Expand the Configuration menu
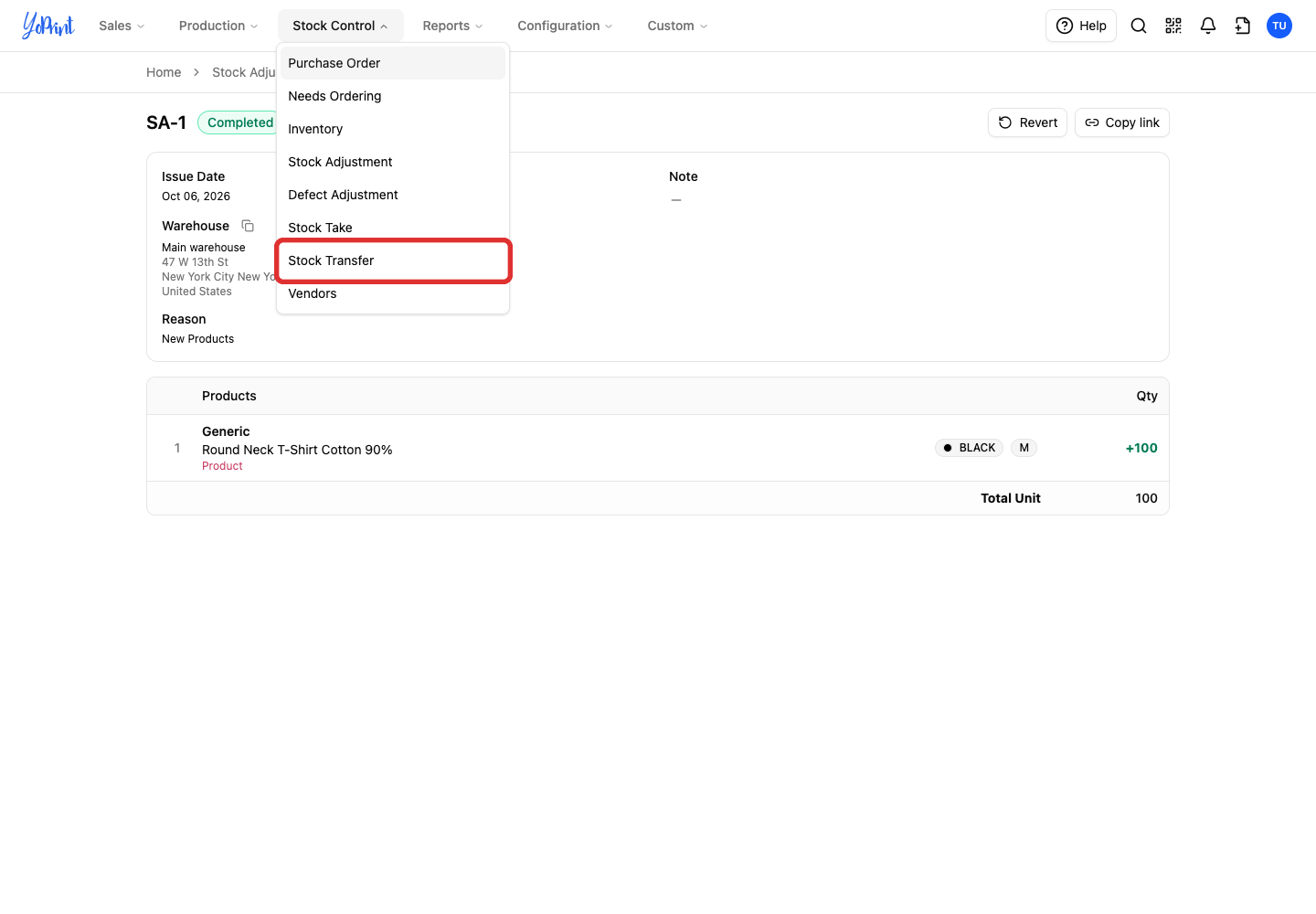Screen dimensions: 1316x914 coord(565,26)
